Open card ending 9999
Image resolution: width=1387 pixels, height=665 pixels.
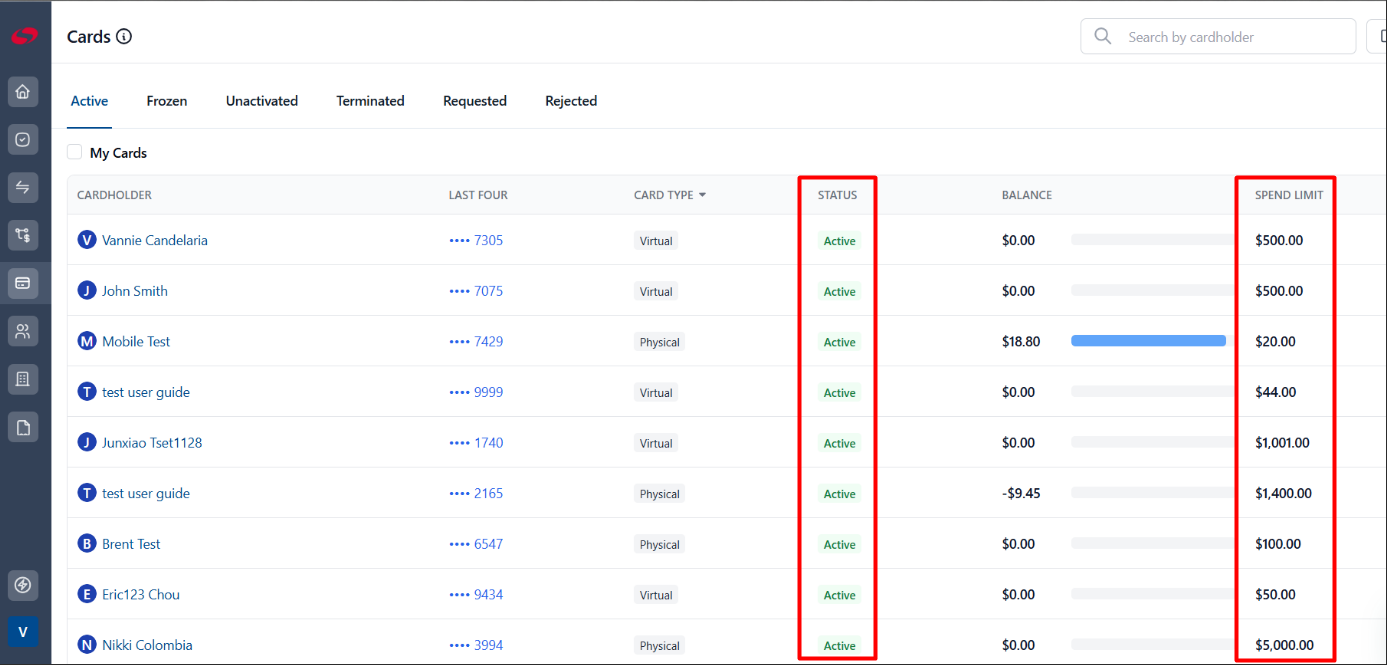pyautogui.click(x=476, y=392)
